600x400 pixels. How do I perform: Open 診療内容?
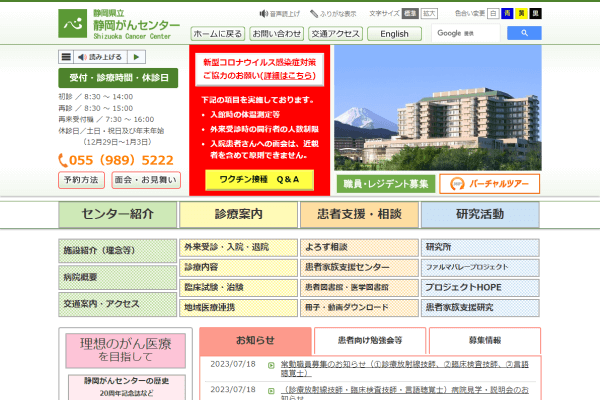click(238, 268)
